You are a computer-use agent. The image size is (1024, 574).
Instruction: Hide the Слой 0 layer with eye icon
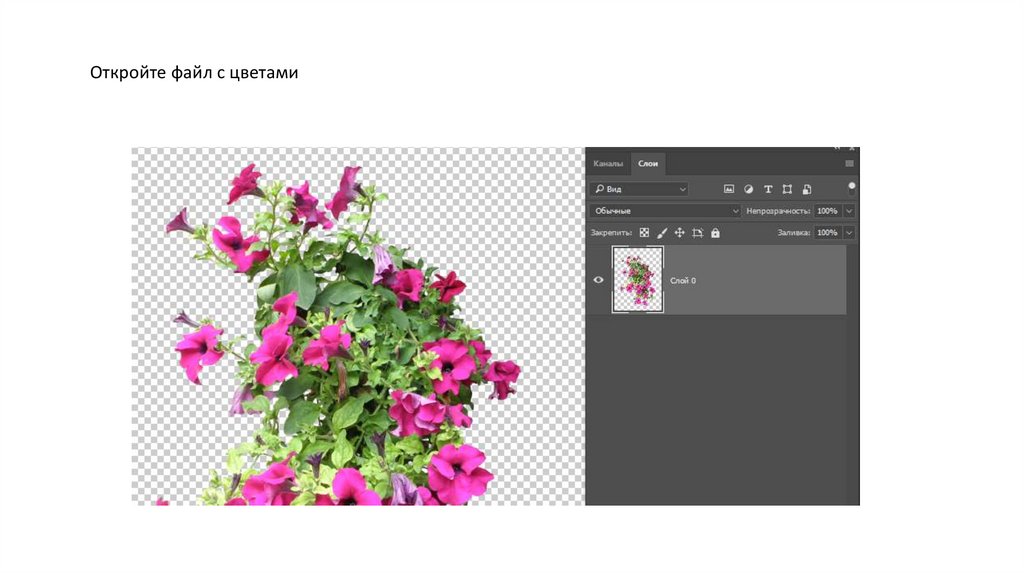(x=598, y=280)
